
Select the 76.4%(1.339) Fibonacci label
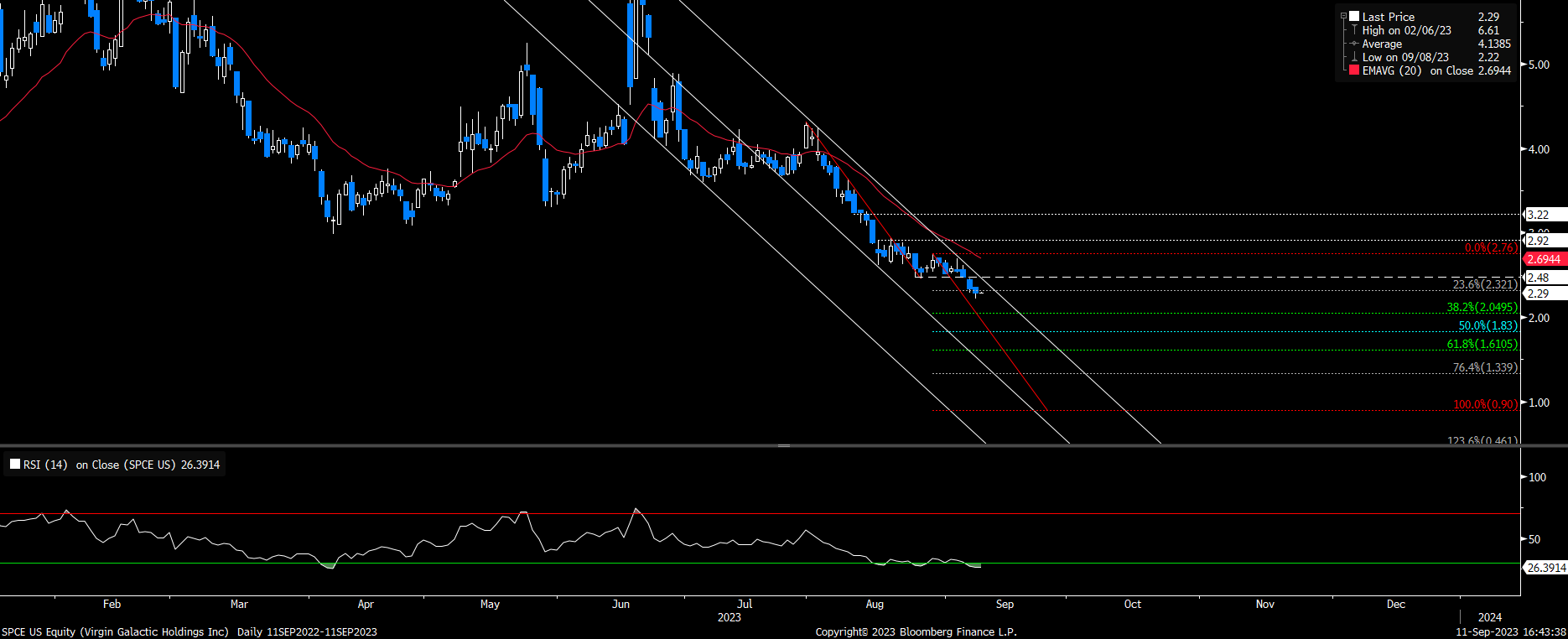coord(1485,367)
